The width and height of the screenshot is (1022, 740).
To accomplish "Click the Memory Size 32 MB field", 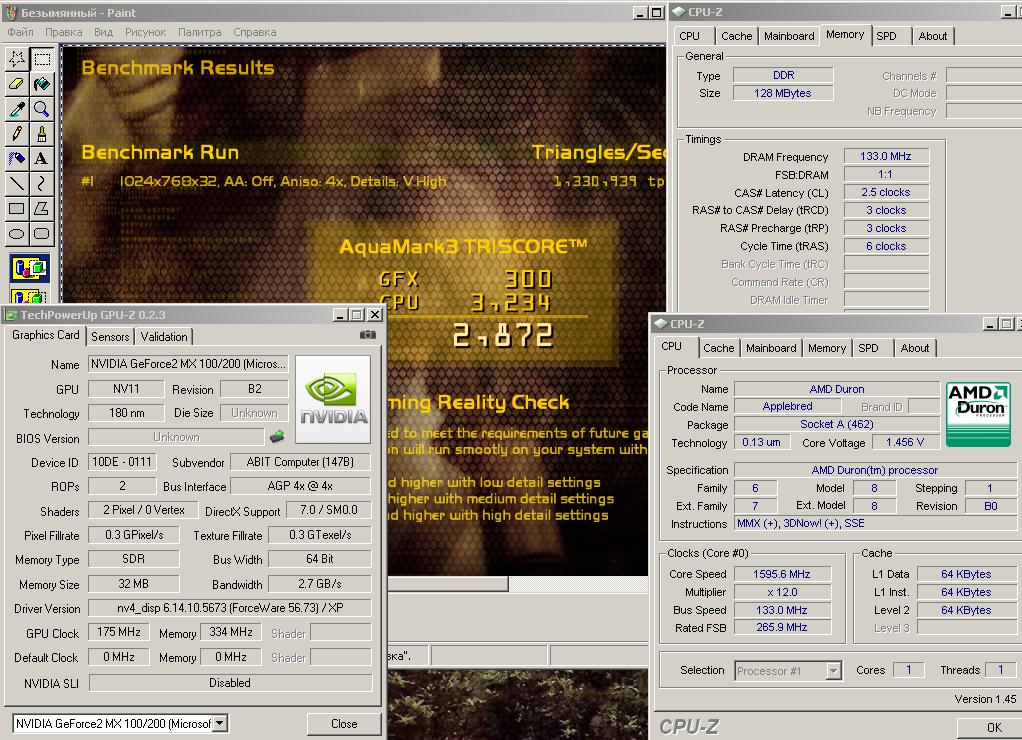I will (x=134, y=584).
